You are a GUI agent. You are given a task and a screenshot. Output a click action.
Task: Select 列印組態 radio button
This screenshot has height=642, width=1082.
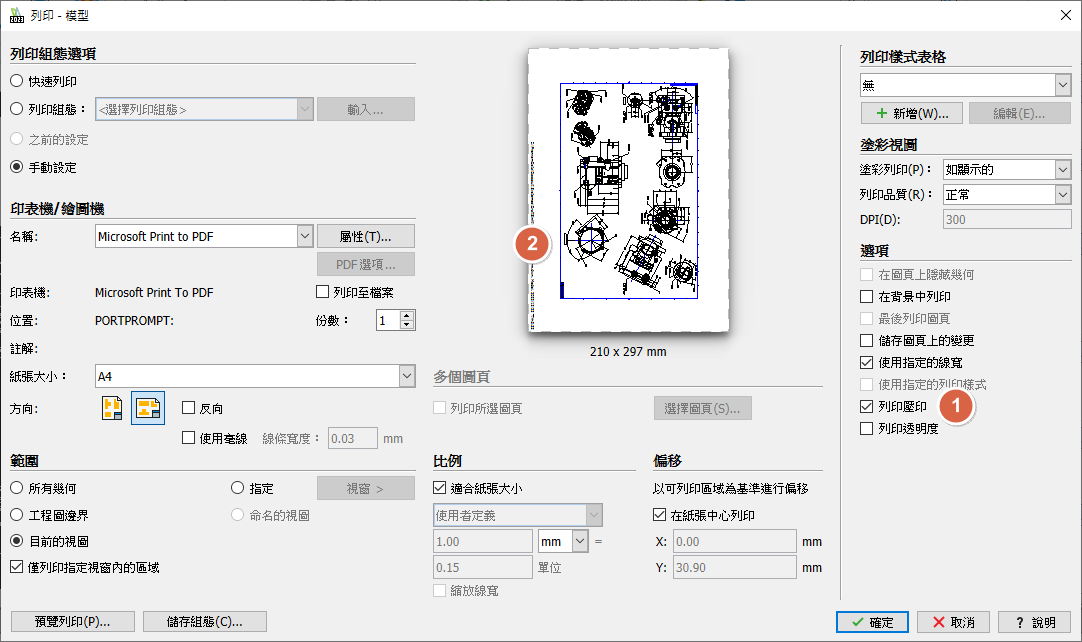point(17,109)
